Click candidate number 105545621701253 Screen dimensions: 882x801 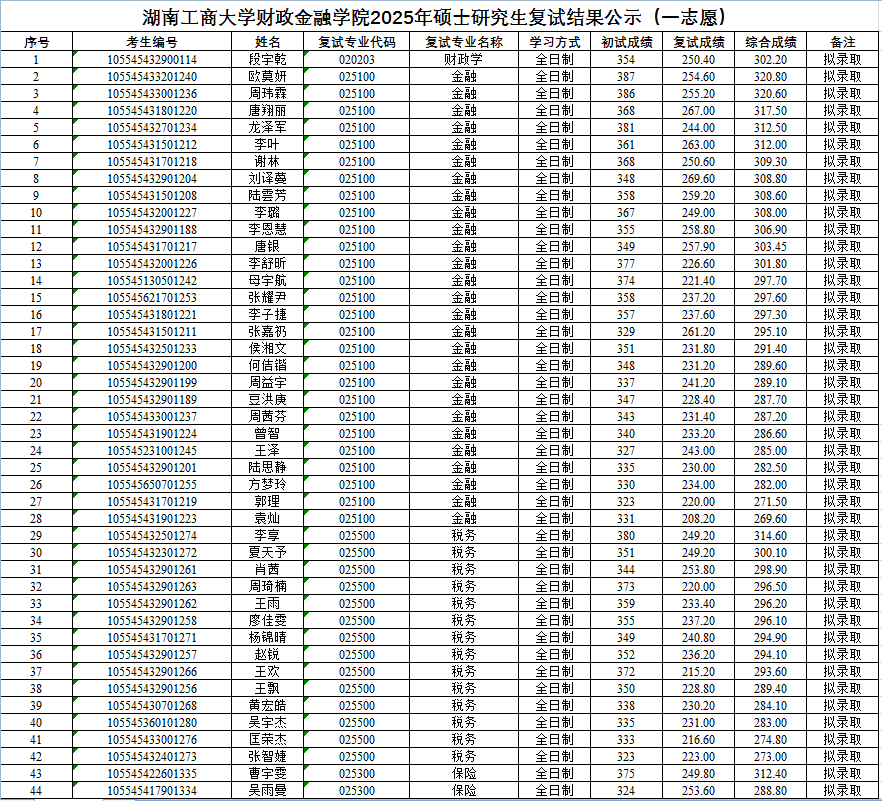tap(152, 297)
